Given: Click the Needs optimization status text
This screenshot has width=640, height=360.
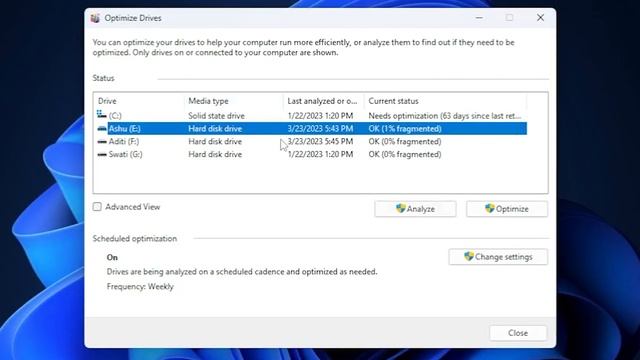Looking at the screenshot, I should click(x=445, y=116).
